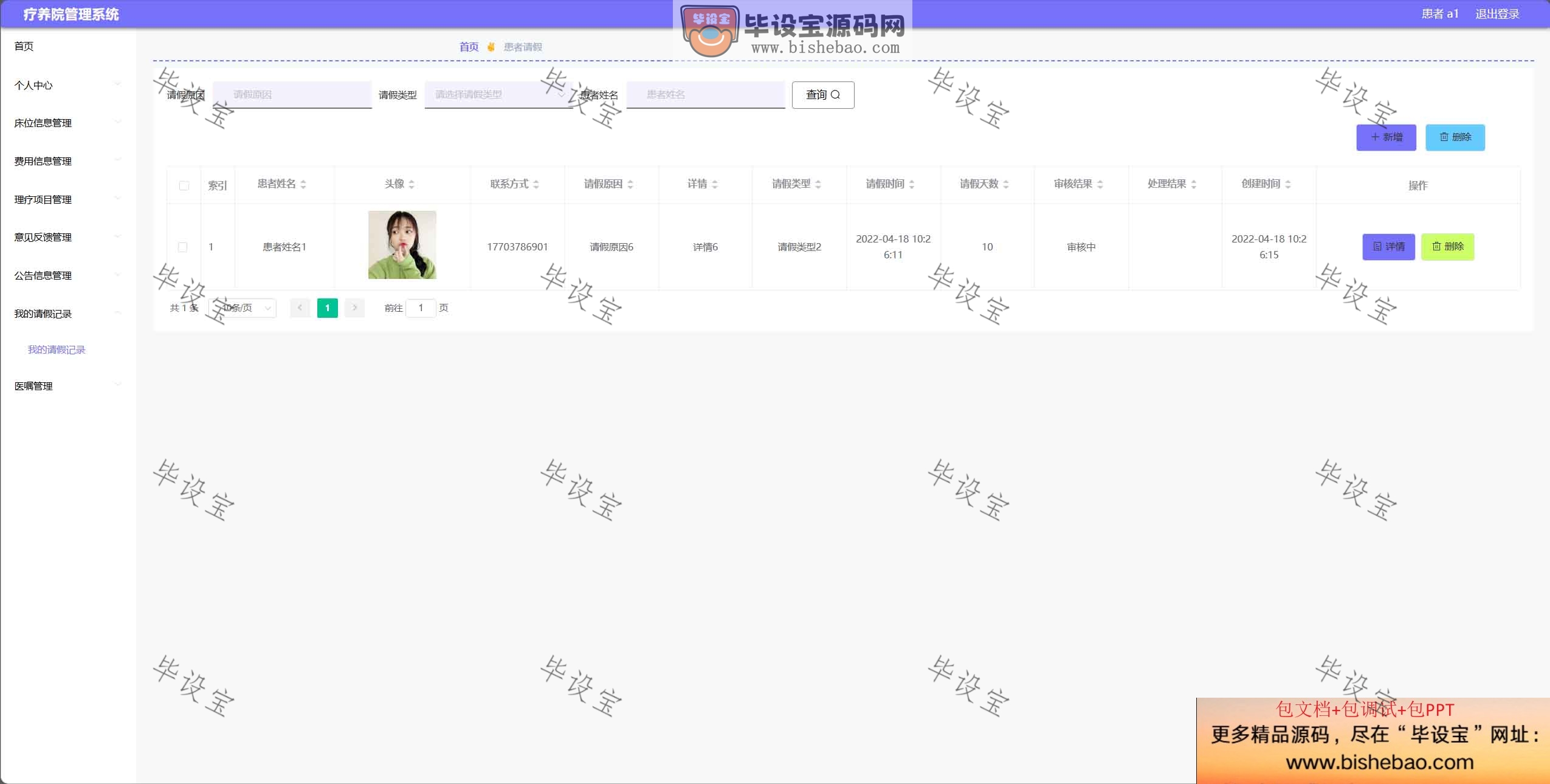This screenshot has height=784, width=1550.
Task: Click 患者 a1 user label
Action: [1440, 14]
